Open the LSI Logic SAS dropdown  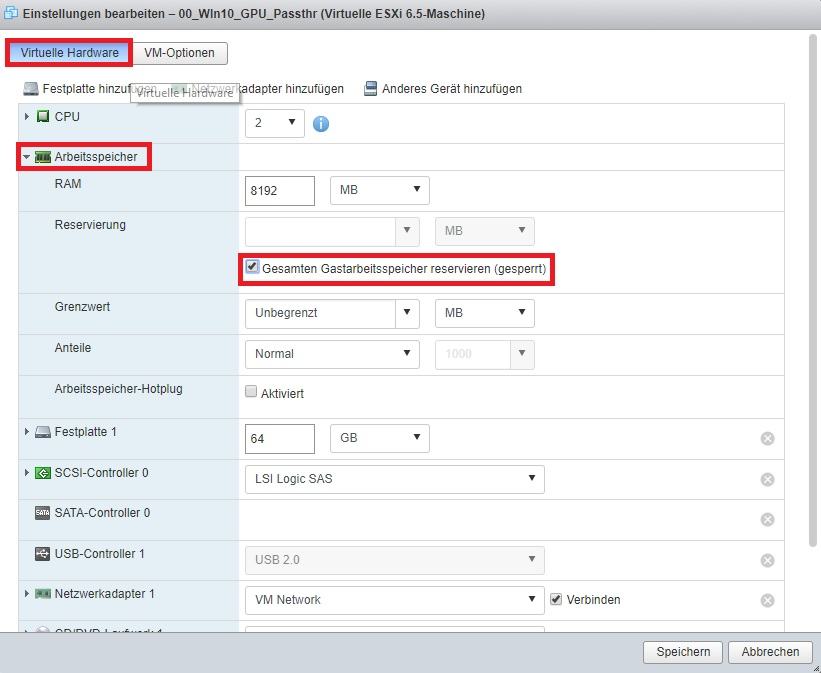(x=395, y=479)
